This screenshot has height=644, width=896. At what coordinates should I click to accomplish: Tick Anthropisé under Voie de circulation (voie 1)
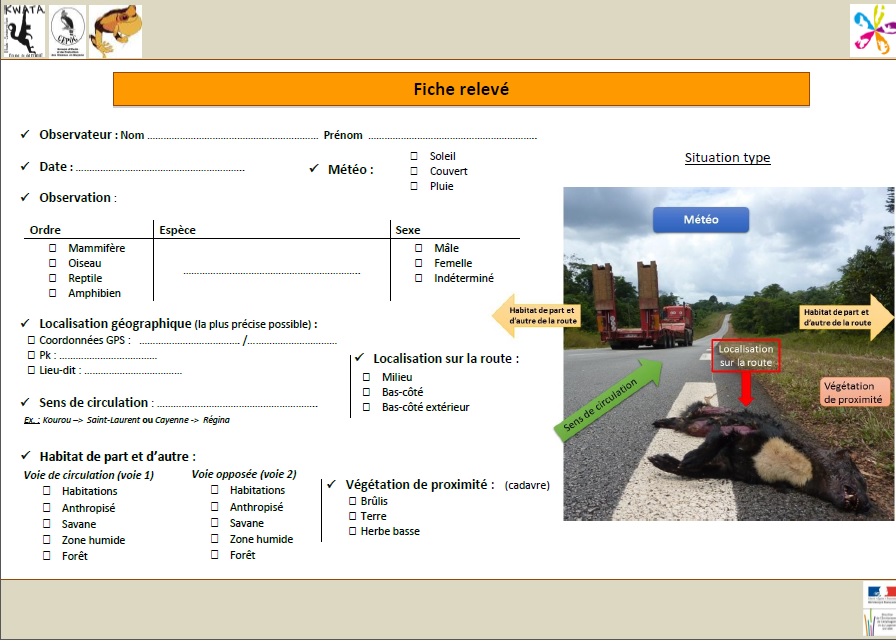point(47,507)
